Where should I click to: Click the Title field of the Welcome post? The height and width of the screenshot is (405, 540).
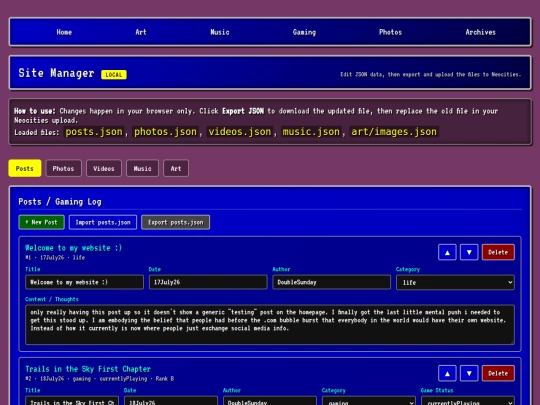click(x=84, y=282)
